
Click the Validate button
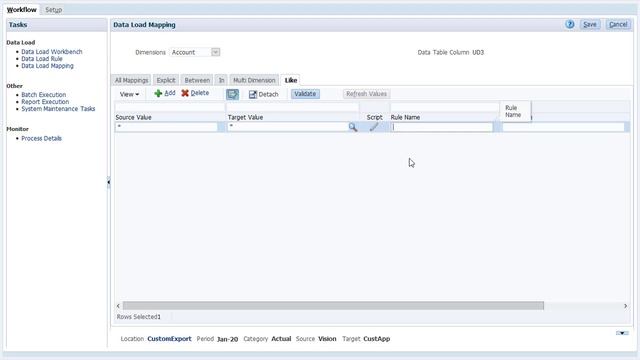tap(305, 94)
